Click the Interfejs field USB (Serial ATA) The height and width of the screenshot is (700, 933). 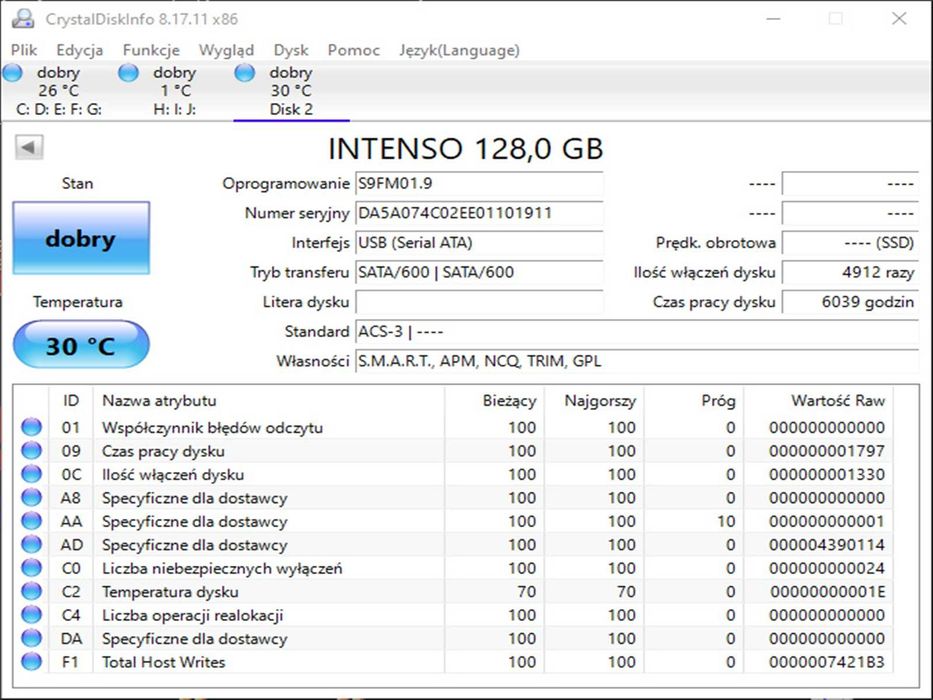click(x=479, y=243)
